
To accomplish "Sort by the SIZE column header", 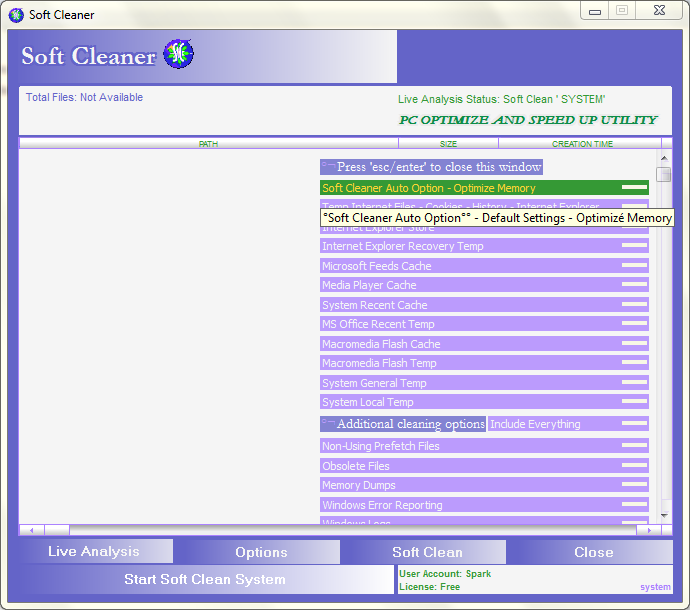I will pyautogui.click(x=448, y=143).
